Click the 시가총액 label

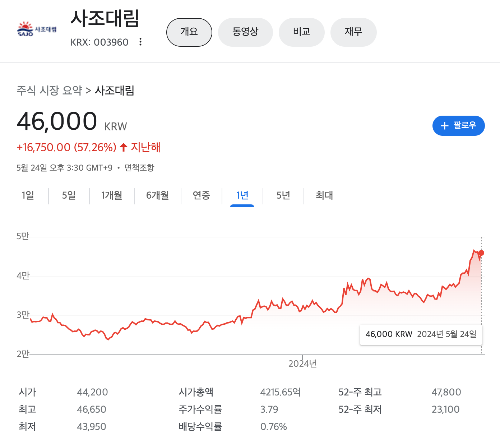(196, 392)
